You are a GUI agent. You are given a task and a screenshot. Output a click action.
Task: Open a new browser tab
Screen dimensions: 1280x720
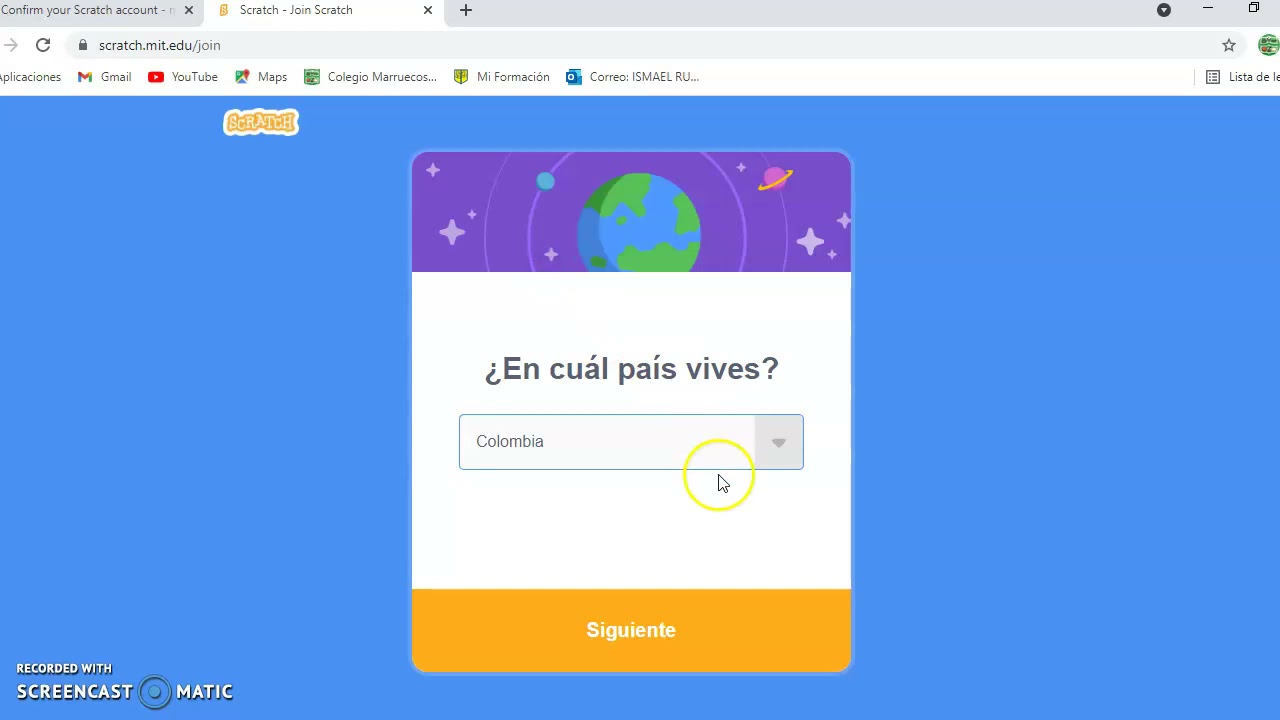tap(466, 10)
